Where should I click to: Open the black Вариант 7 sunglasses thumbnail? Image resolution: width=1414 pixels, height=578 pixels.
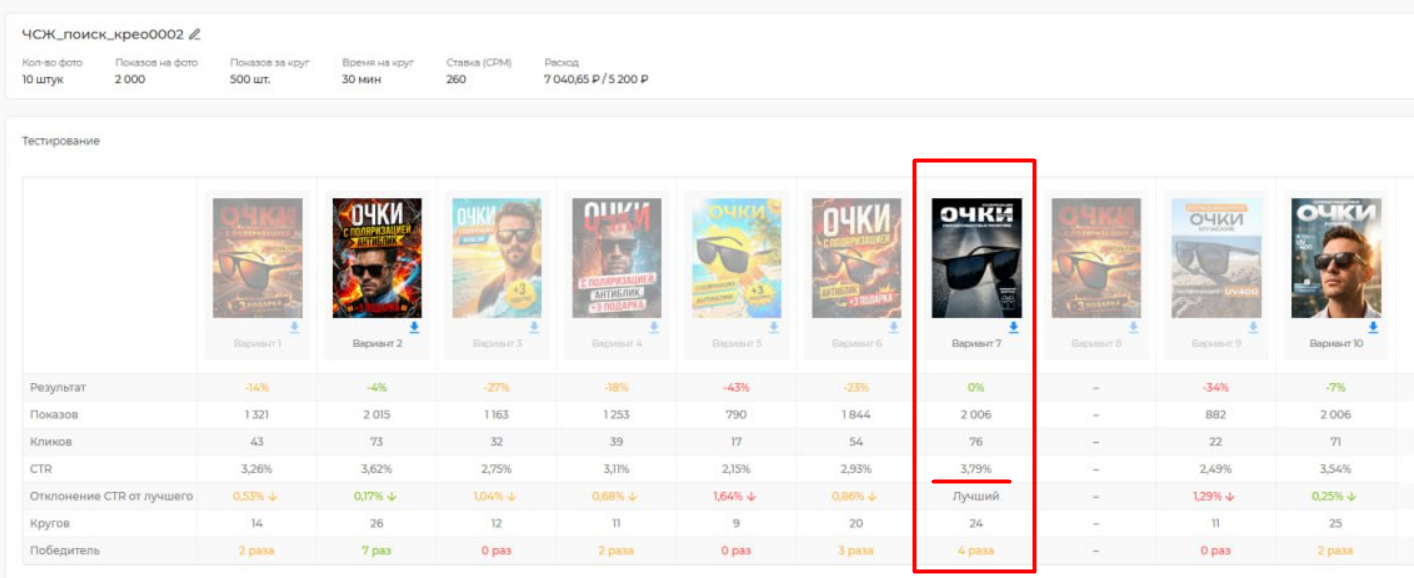[976, 257]
